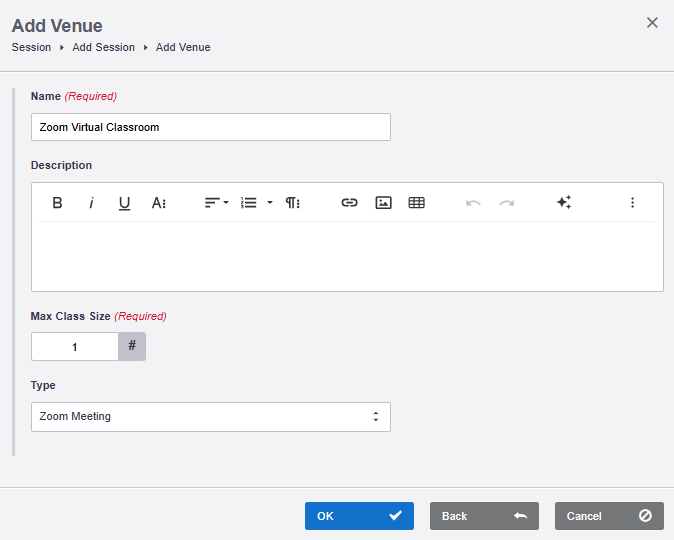This screenshot has height=540, width=674.
Task: Open the Type dropdown showing Zoom Meeting
Action: 211,417
